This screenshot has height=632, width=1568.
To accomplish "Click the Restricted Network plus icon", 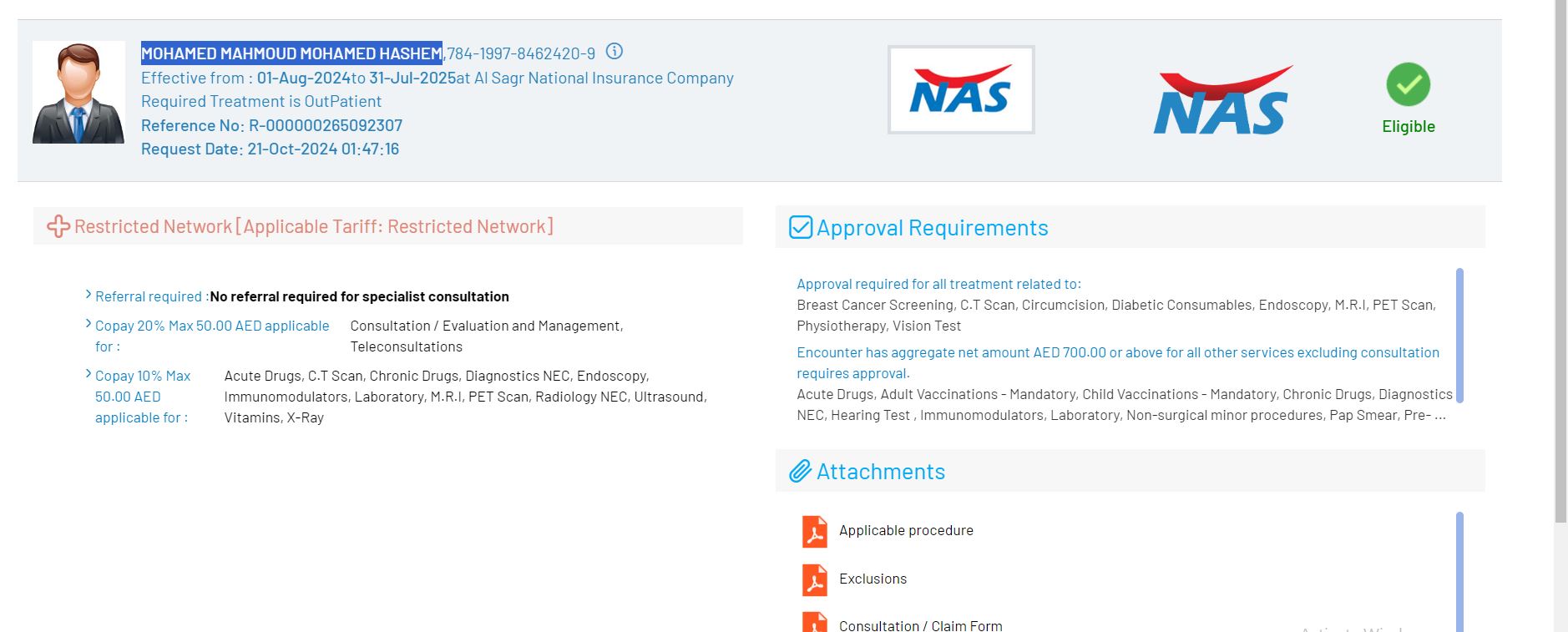I will click(58, 226).
